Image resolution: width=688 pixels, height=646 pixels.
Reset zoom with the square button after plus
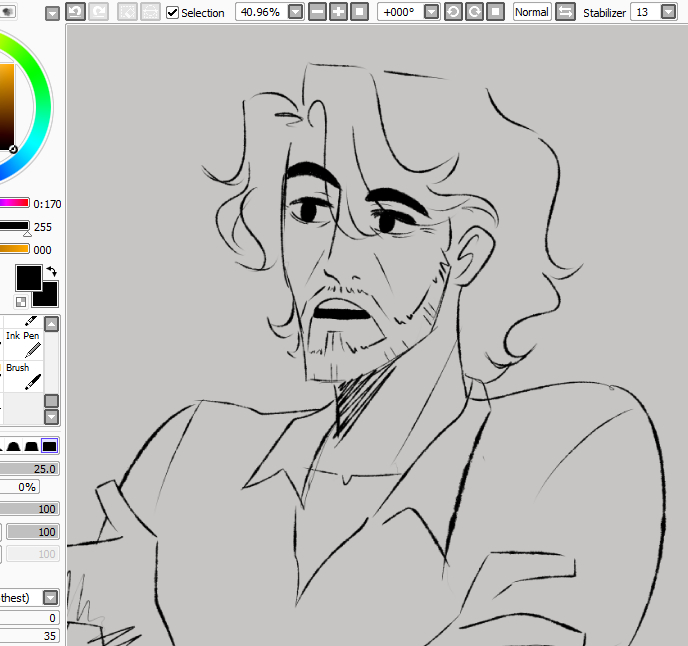359,12
